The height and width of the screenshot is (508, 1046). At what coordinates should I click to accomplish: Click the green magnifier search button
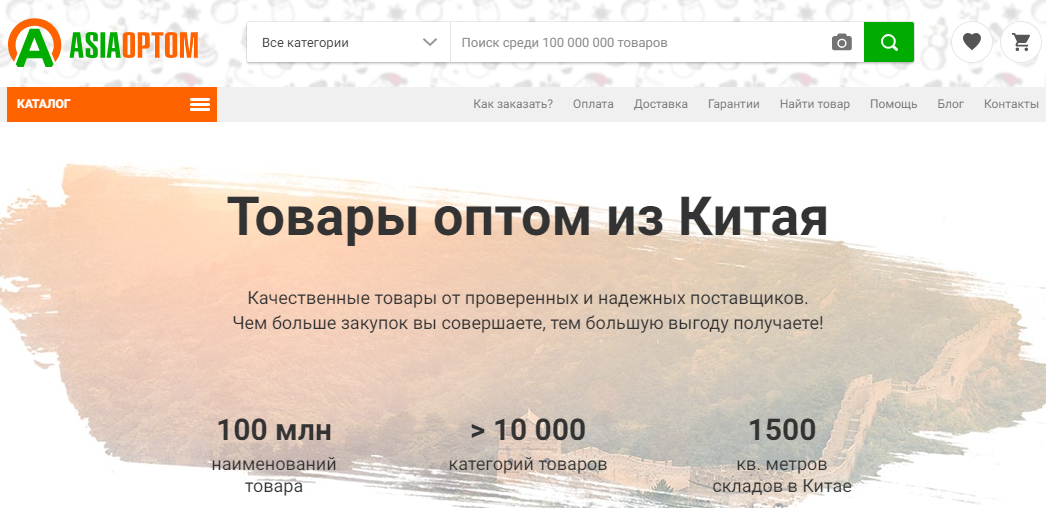pos(889,42)
